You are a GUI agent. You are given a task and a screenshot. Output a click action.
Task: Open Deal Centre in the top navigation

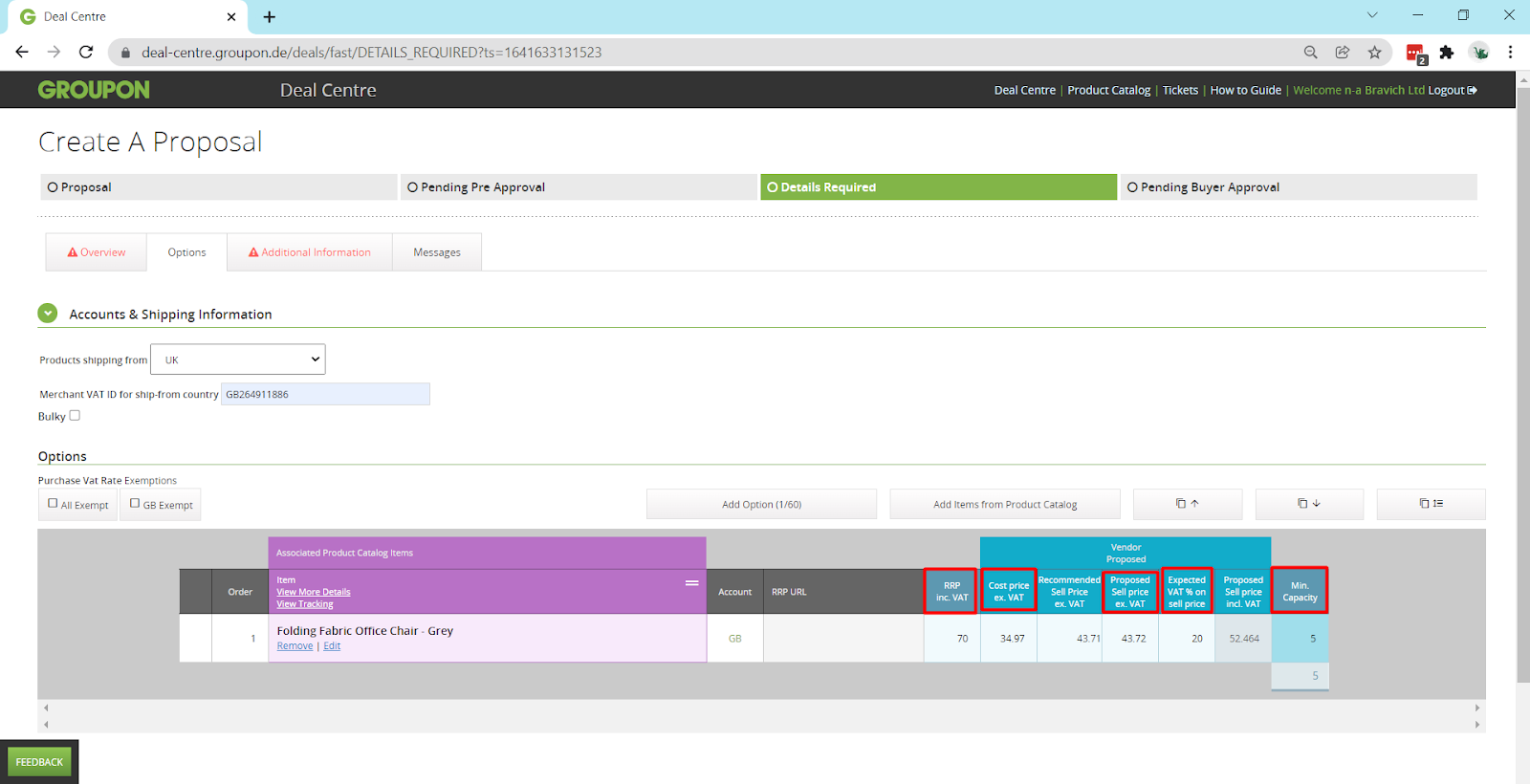(x=1025, y=91)
